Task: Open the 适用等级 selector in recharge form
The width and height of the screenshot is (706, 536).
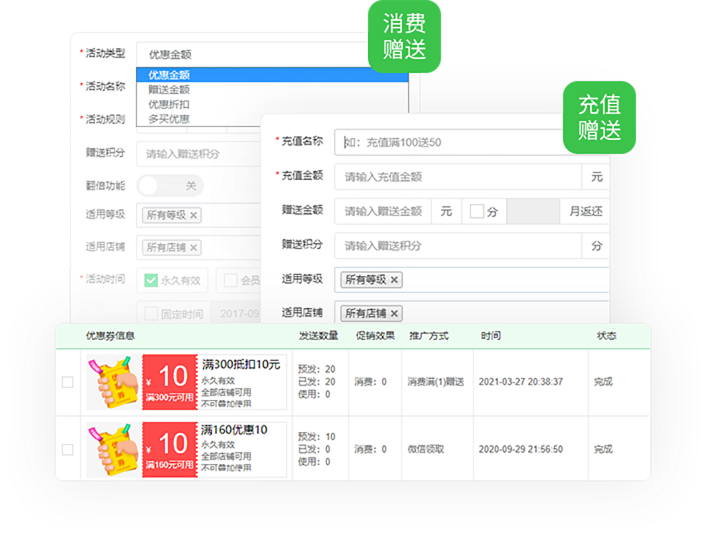Action: 470,280
